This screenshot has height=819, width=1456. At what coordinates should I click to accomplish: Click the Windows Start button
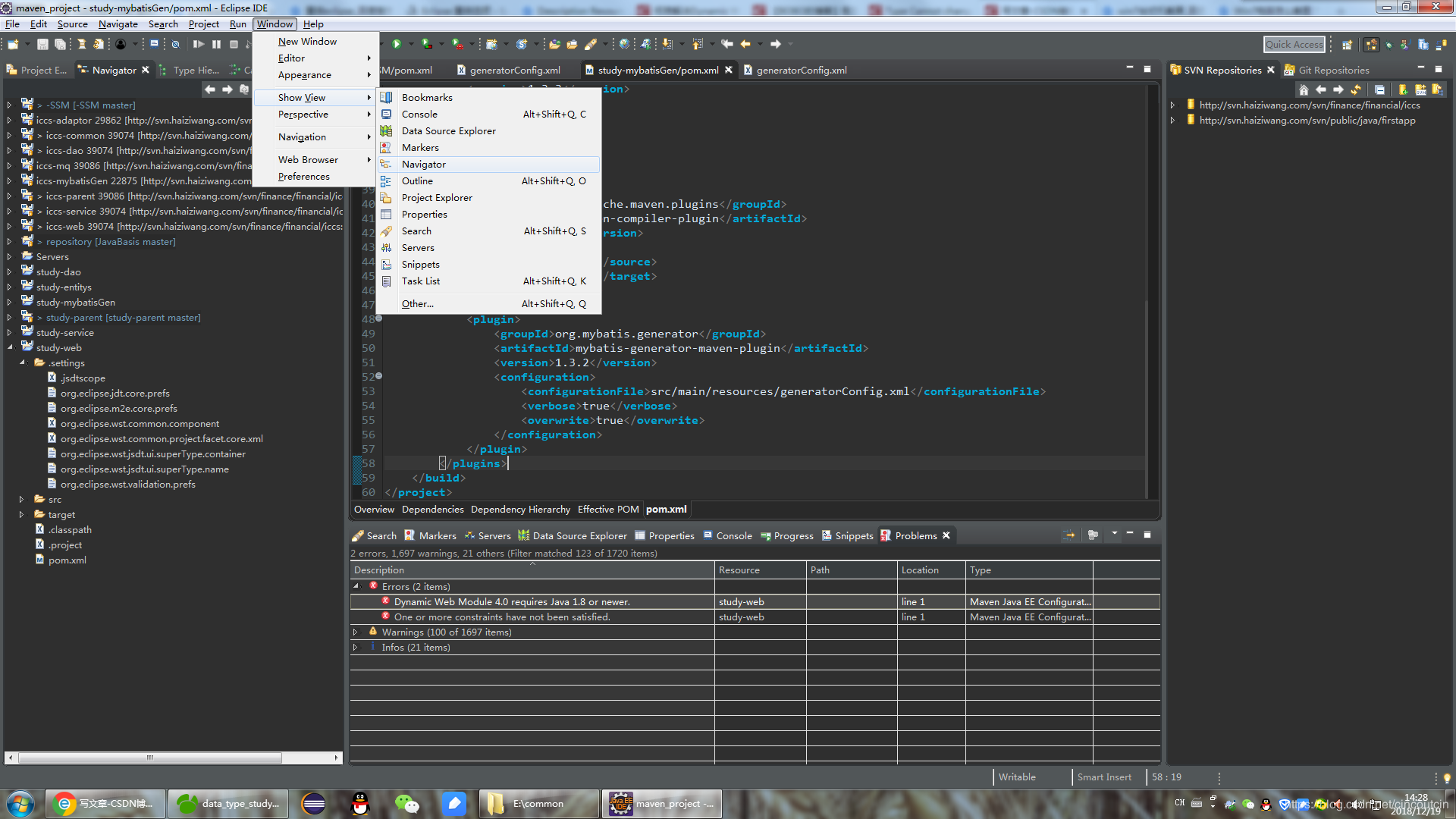[20, 804]
